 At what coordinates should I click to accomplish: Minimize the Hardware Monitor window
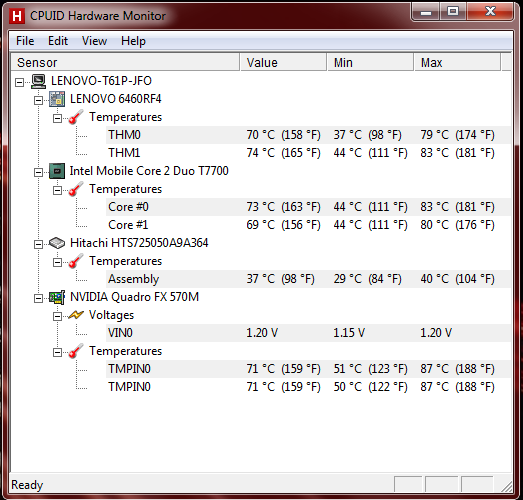[426, 12]
